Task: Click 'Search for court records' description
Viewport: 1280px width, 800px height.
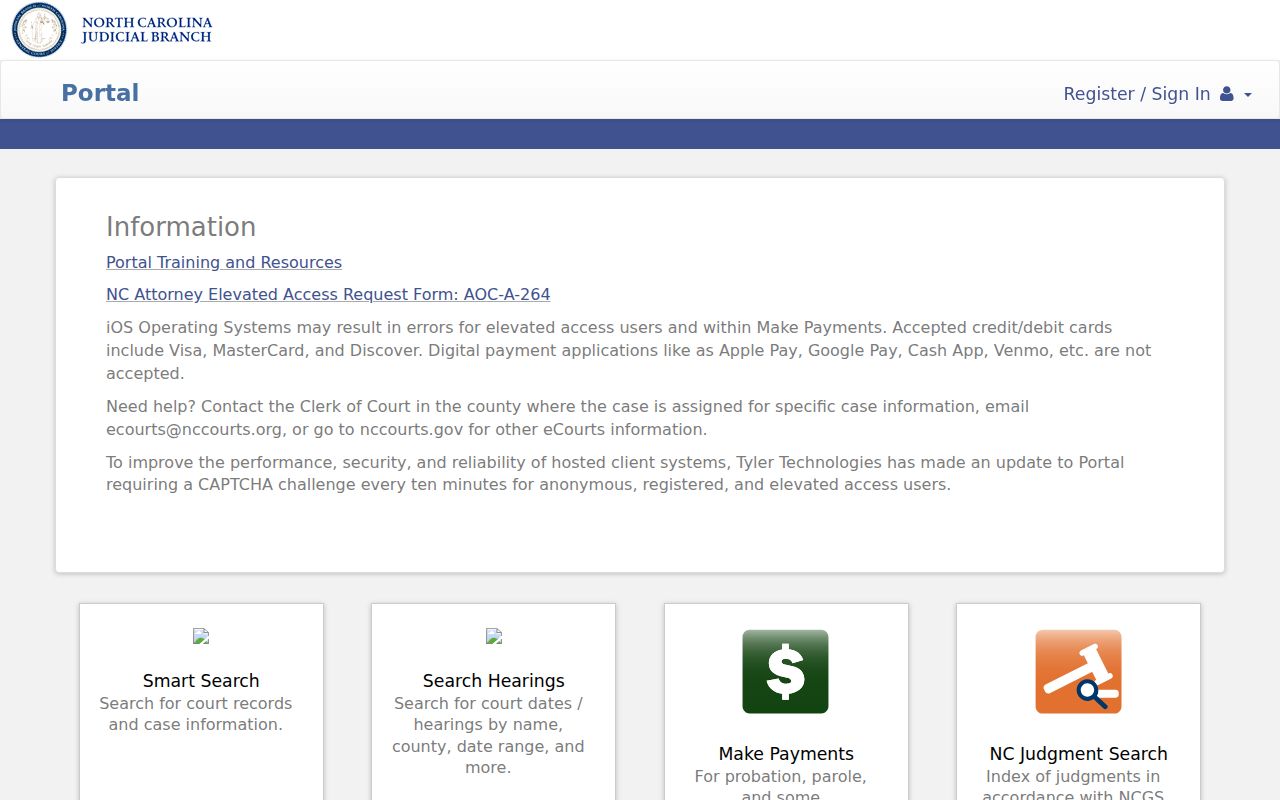Action: [196, 714]
